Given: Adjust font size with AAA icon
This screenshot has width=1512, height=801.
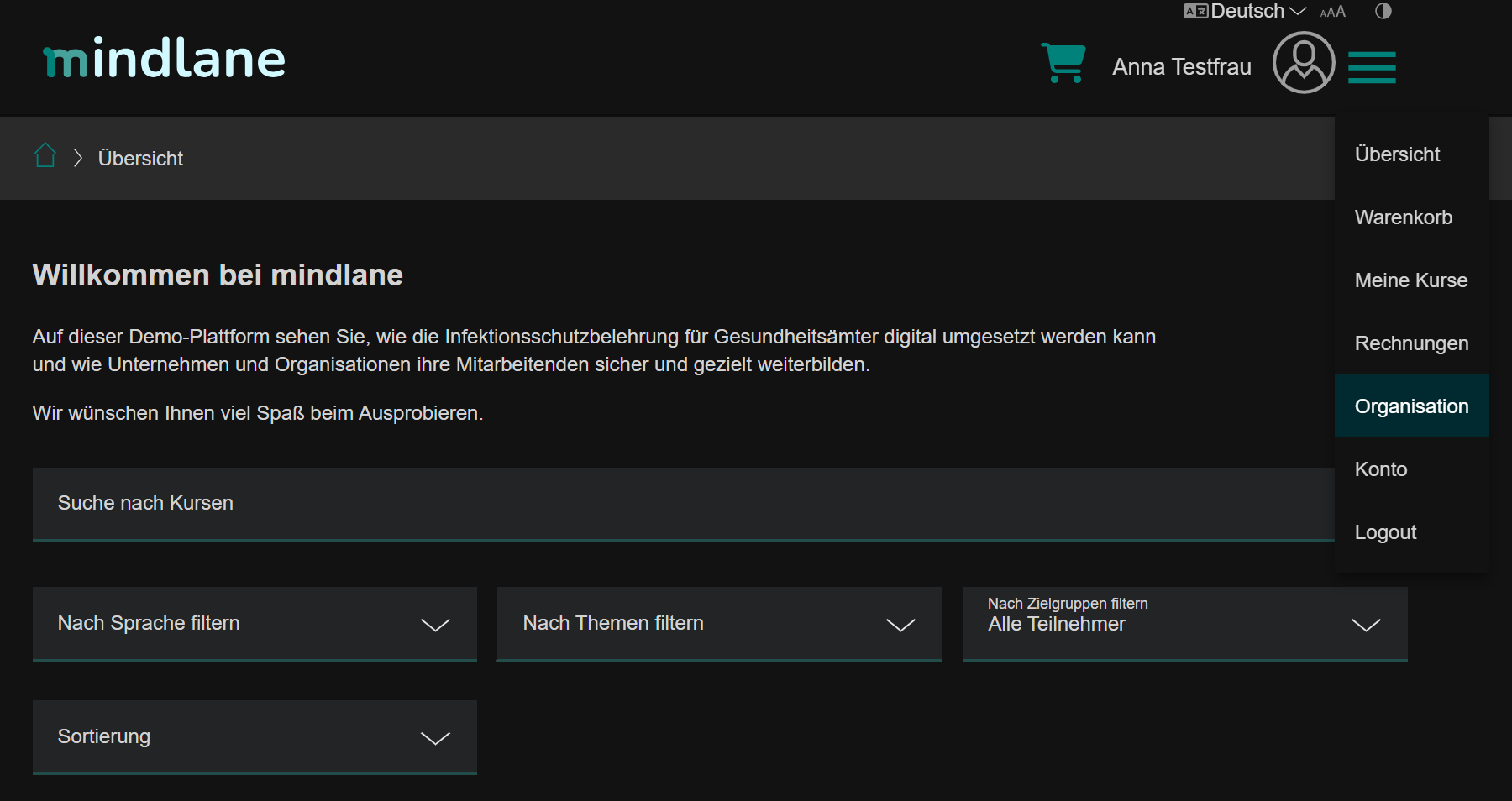Looking at the screenshot, I should point(1332,12).
